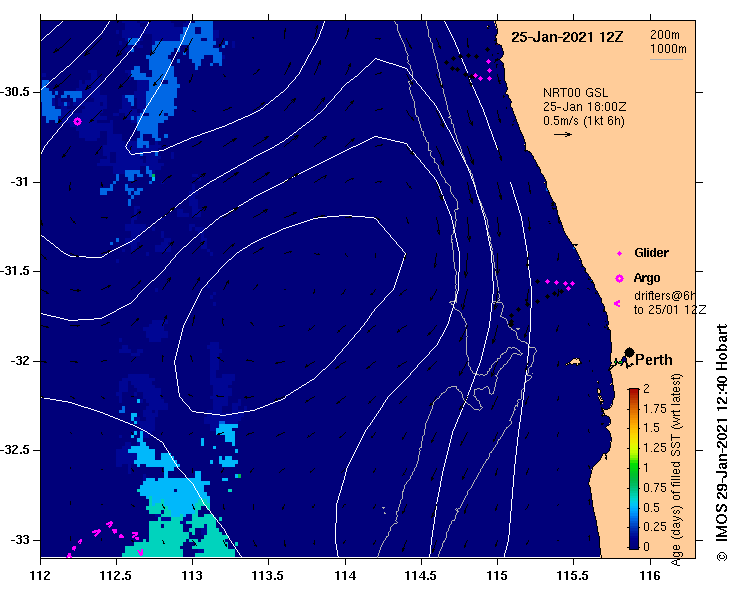Click the latitude axis label -32.5

tap(15, 450)
